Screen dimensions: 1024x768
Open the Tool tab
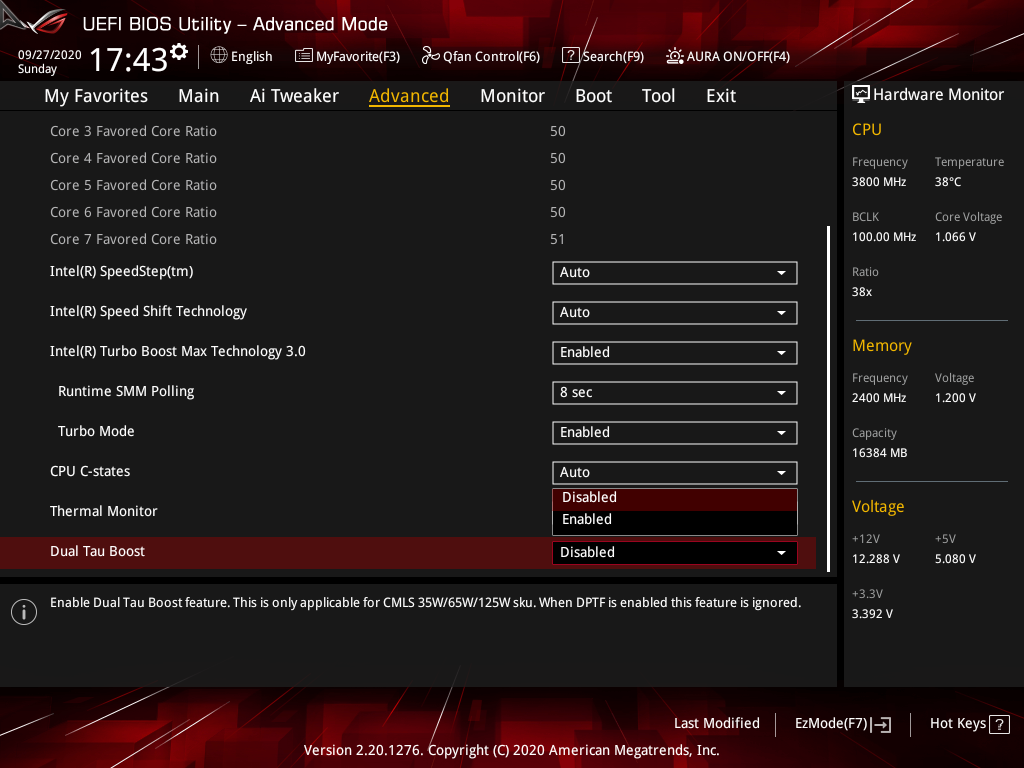[x=658, y=96]
